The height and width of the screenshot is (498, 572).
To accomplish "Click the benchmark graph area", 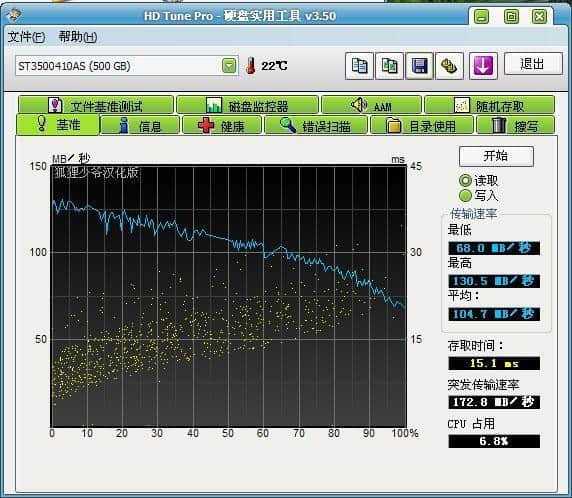I will 229,296.
